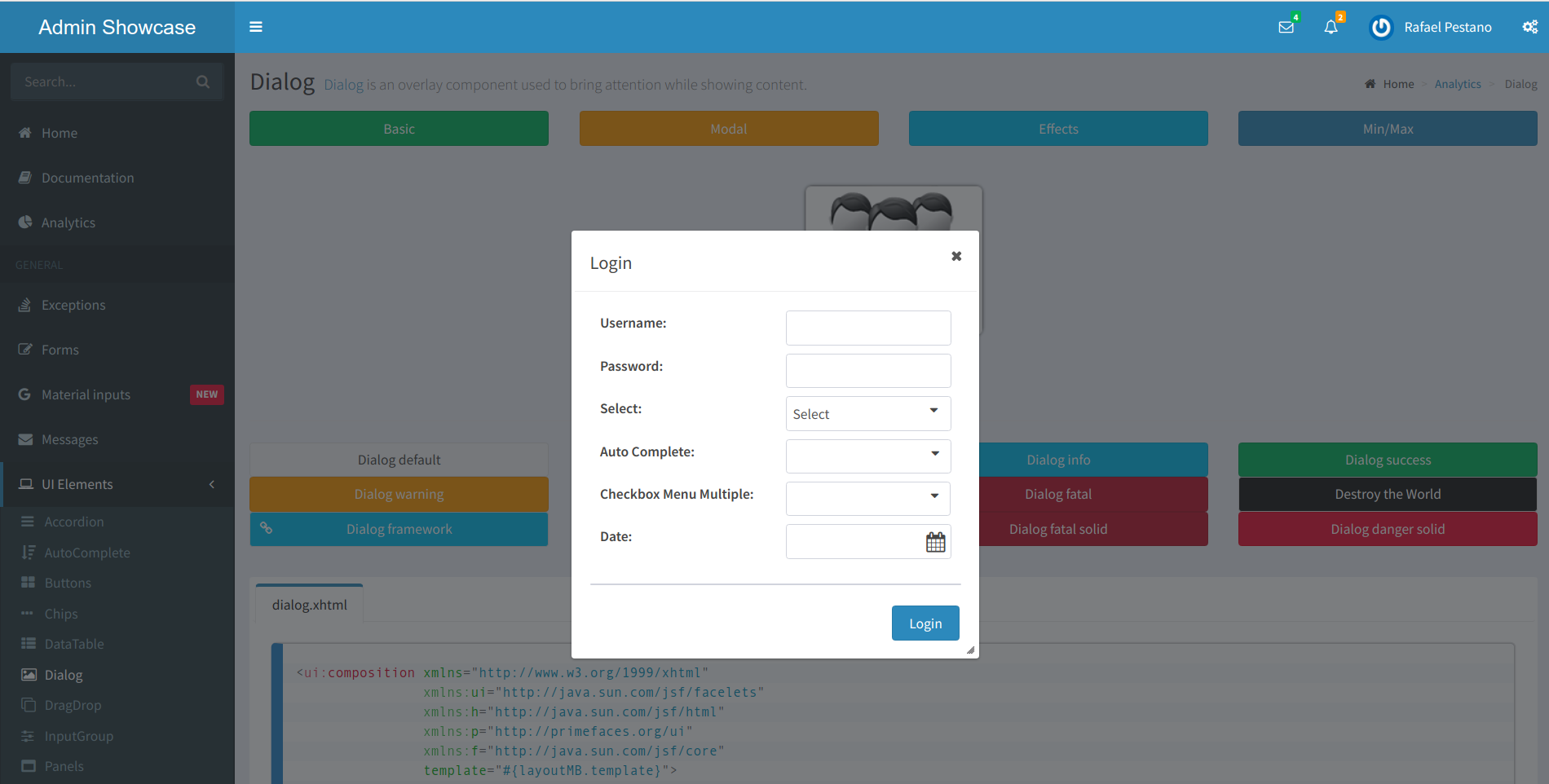Follow the Analytics breadcrumb link
Image resolution: width=1549 pixels, height=784 pixels.
[1458, 83]
